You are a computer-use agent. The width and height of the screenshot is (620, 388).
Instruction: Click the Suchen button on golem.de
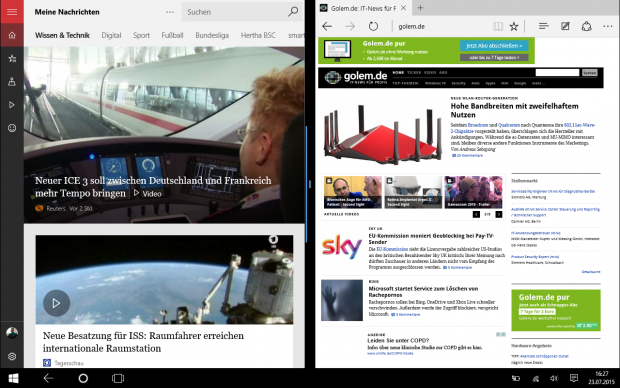coord(589,72)
